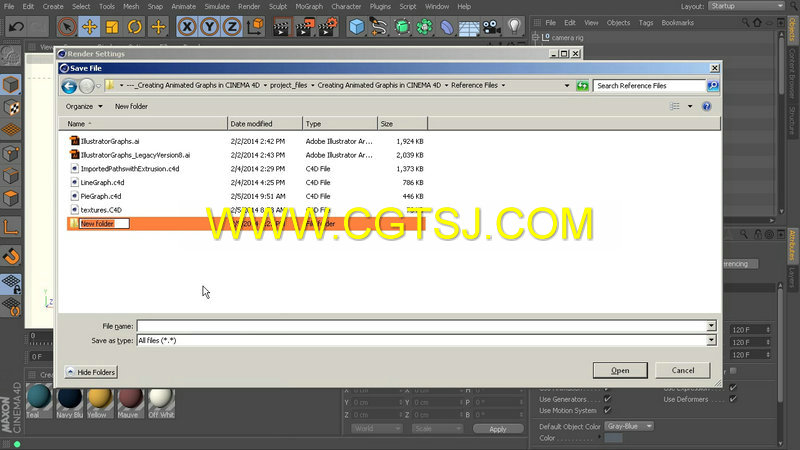Select the Scale tool
Screen dimensions: 800x450
112,27
